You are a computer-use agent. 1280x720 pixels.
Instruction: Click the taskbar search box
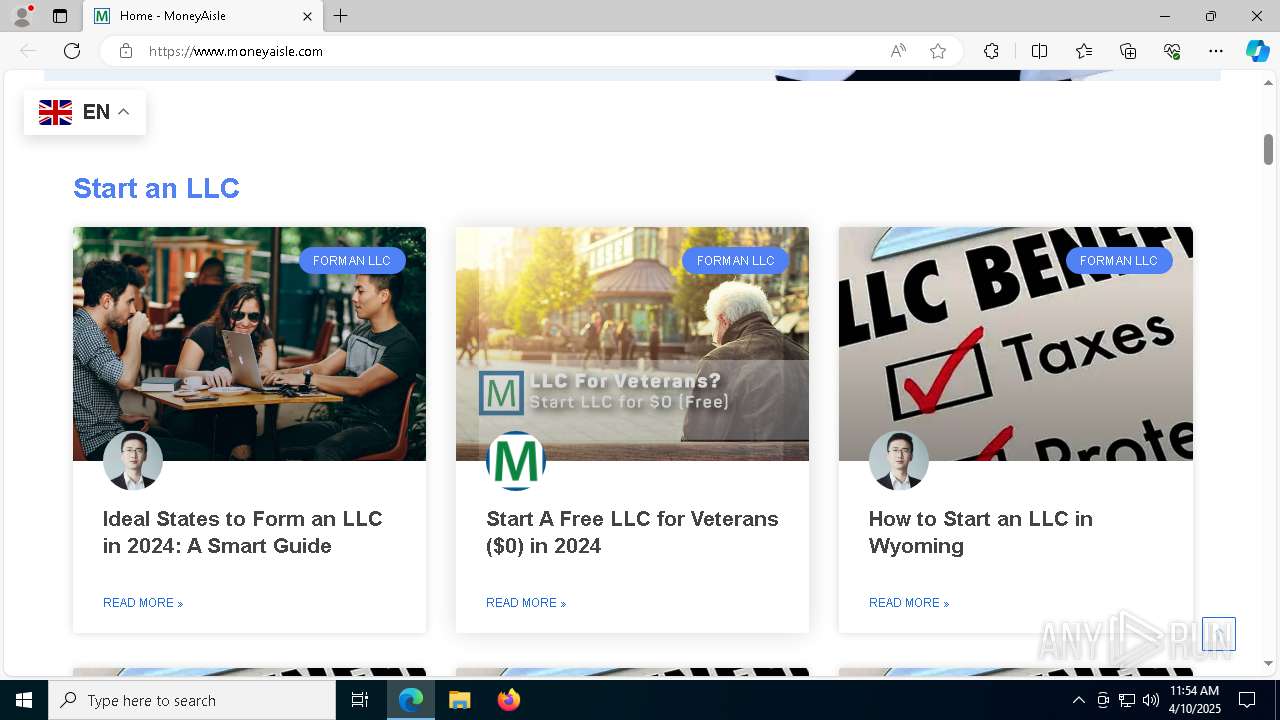coord(192,700)
